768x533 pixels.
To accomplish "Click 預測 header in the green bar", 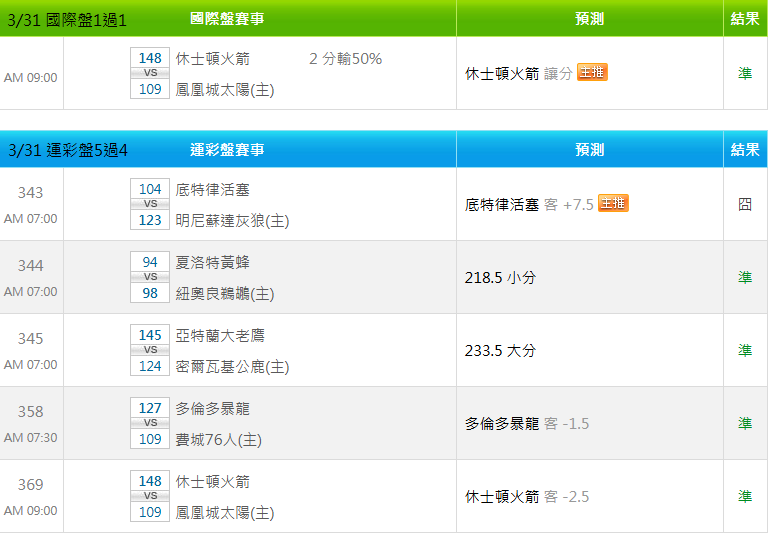I will (x=589, y=19).
